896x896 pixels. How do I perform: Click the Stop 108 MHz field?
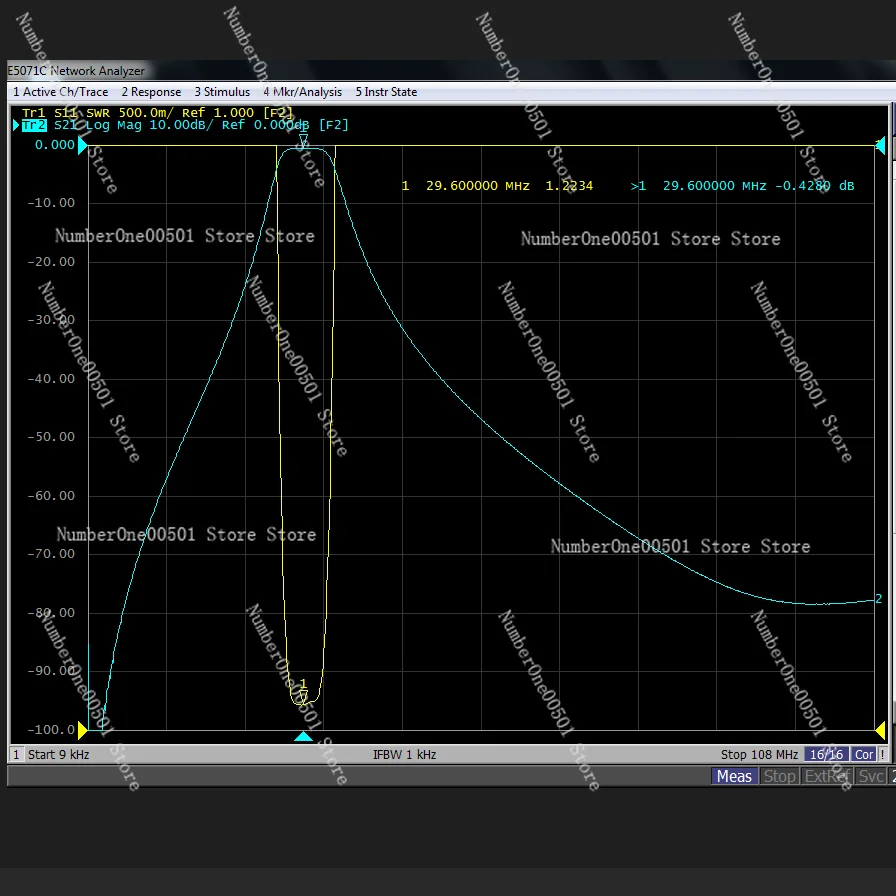pyautogui.click(x=759, y=755)
